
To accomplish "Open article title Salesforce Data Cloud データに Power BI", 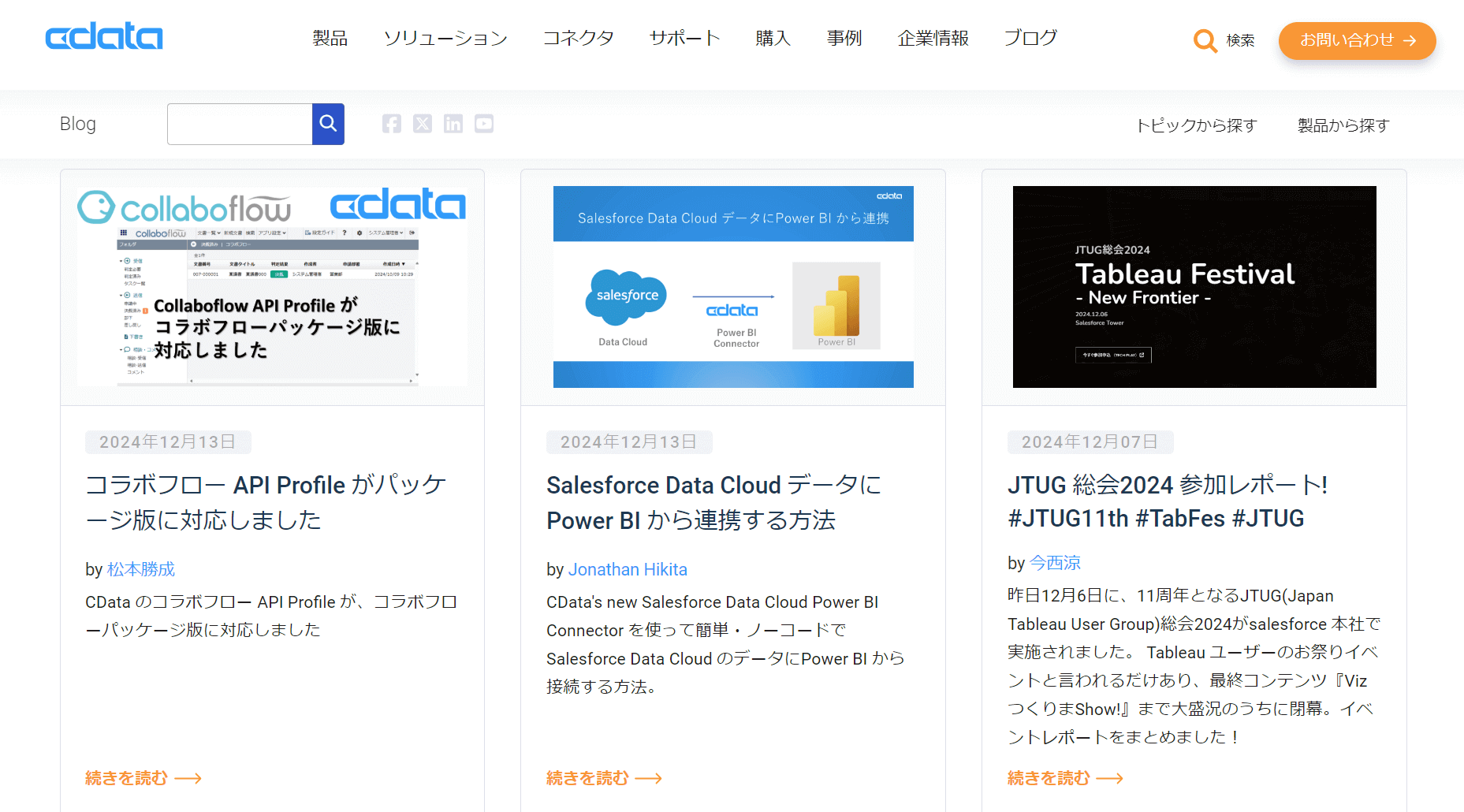I will point(714,502).
